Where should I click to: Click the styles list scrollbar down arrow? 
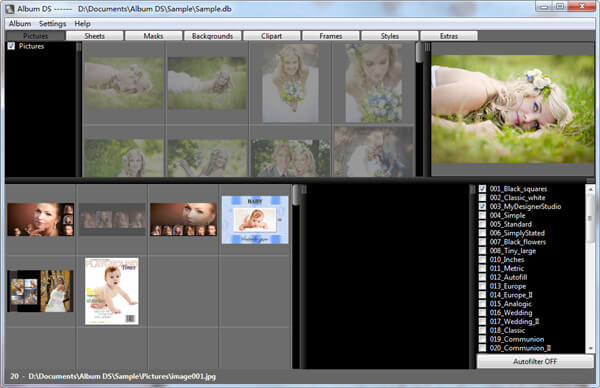pyautogui.click(x=590, y=348)
